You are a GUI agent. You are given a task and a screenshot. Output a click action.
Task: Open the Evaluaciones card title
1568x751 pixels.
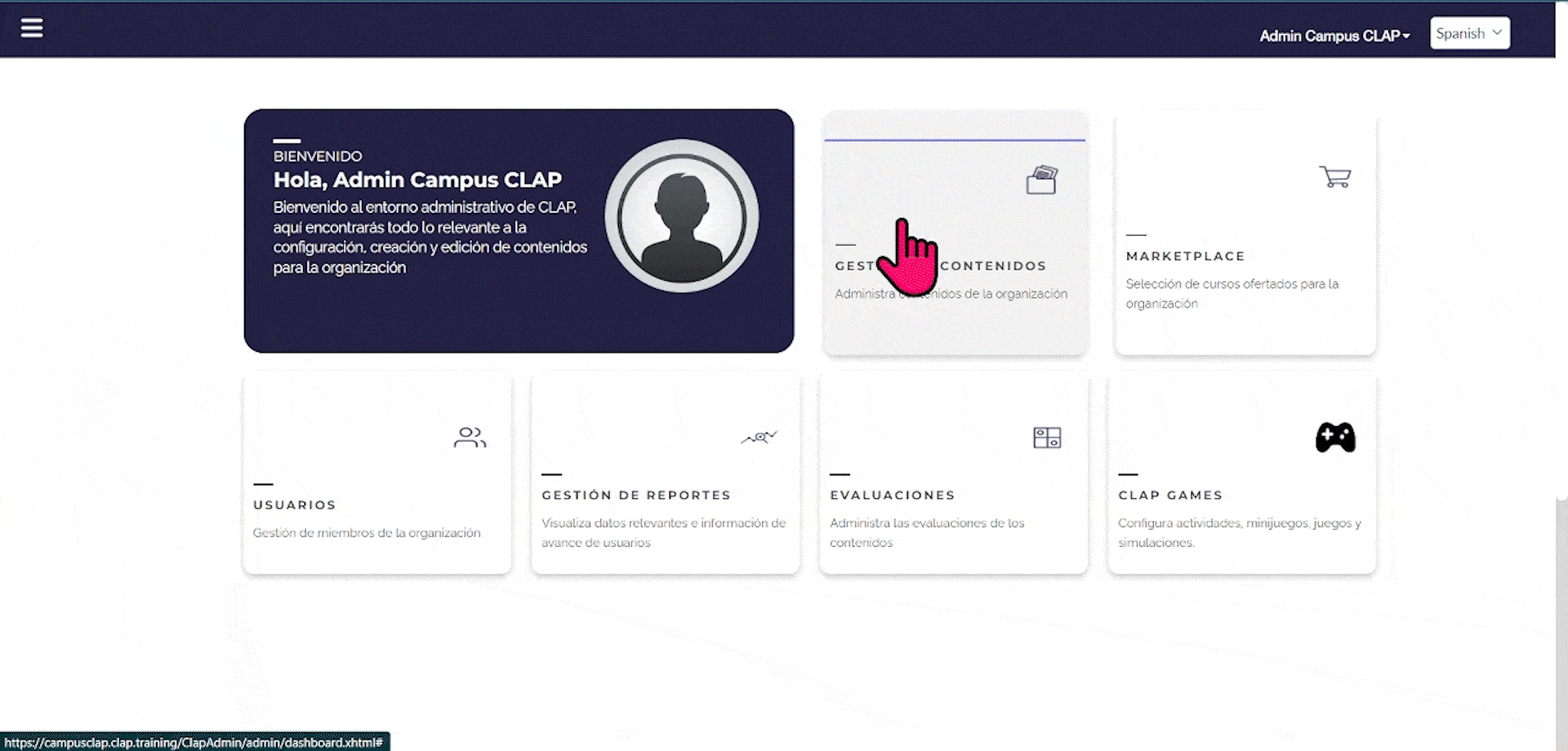tap(893, 495)
